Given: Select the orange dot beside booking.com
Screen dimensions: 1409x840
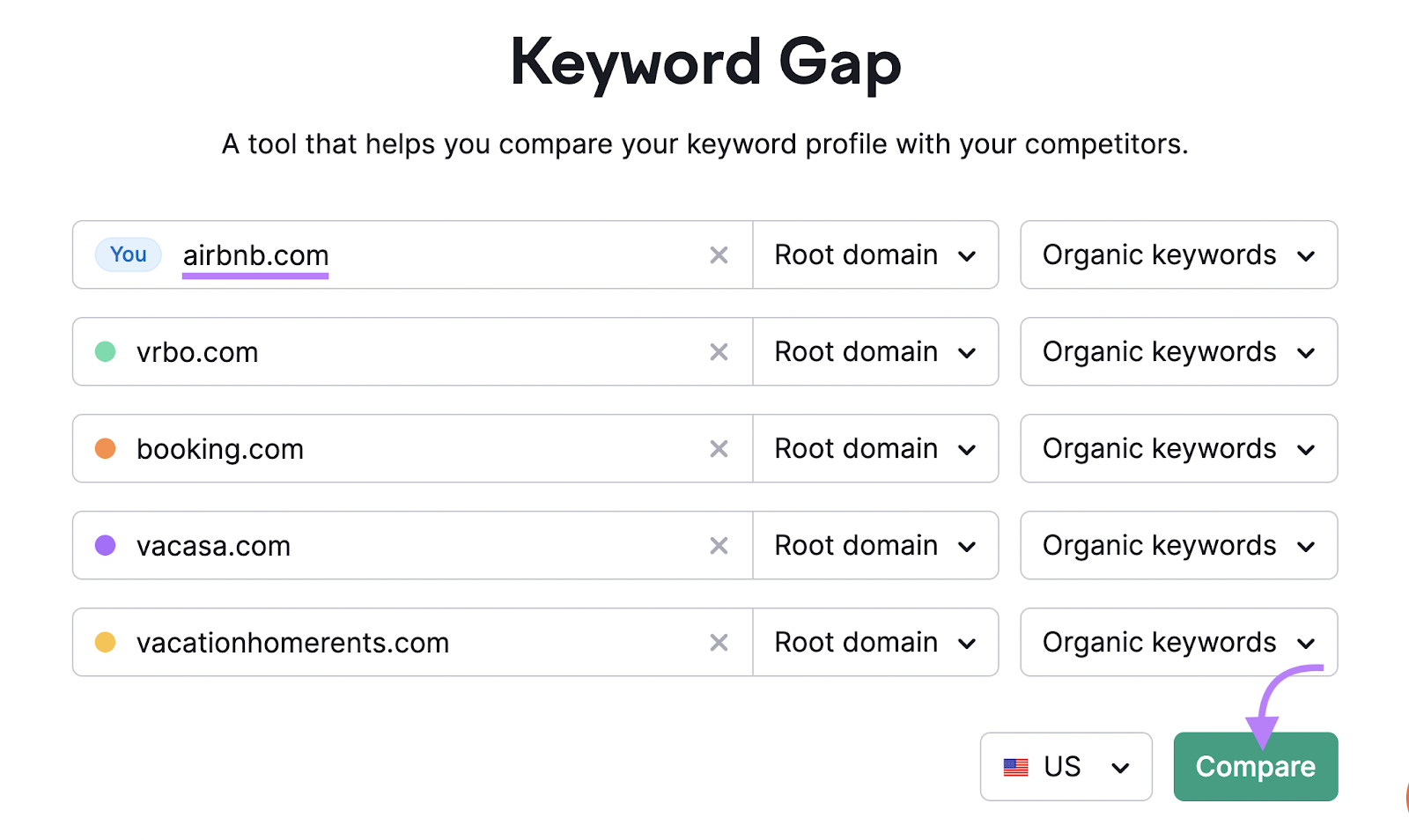Looking at the screenshot, I should click(106, 448).
